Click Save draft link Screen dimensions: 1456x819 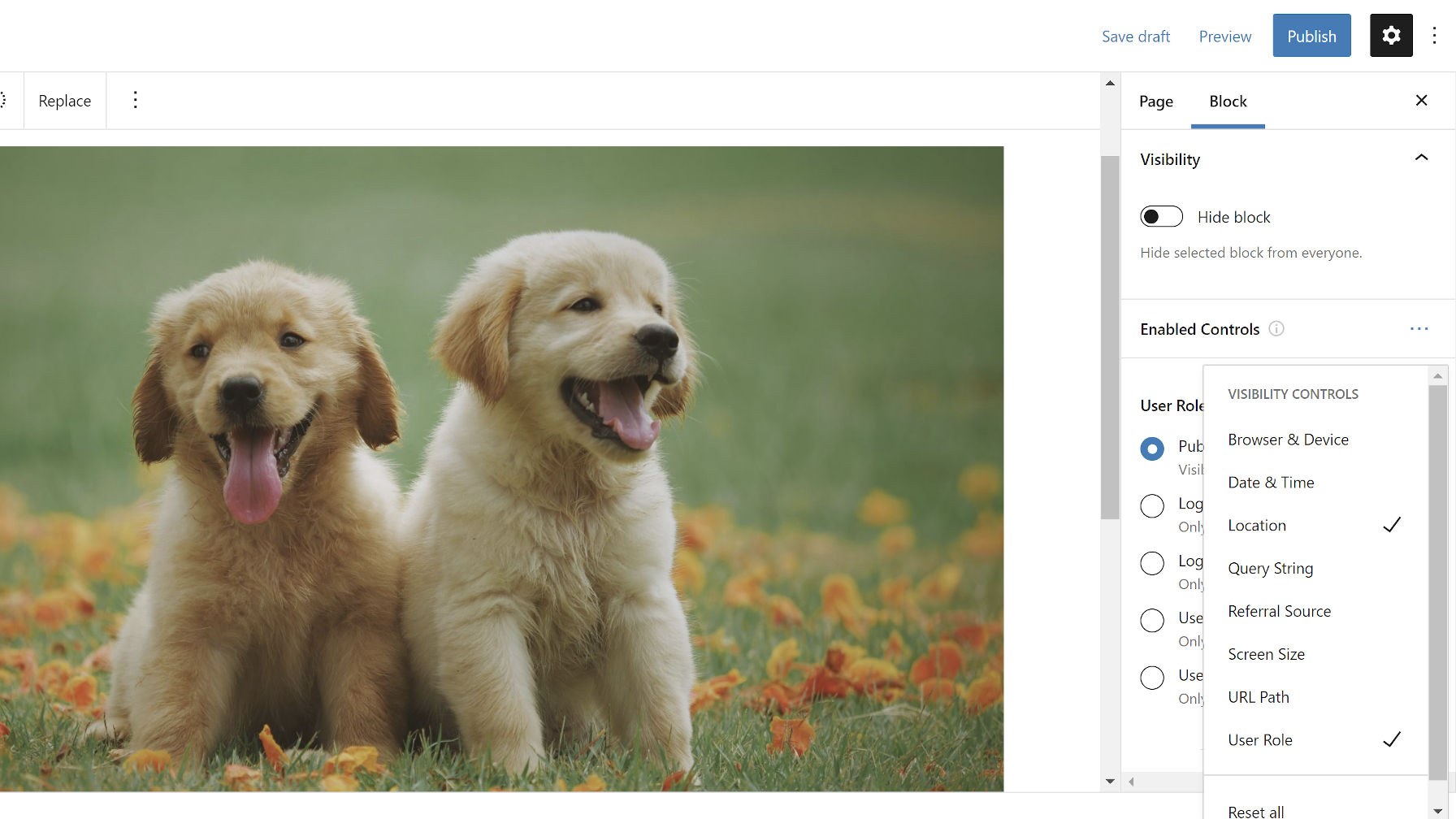click(1135, 37)
